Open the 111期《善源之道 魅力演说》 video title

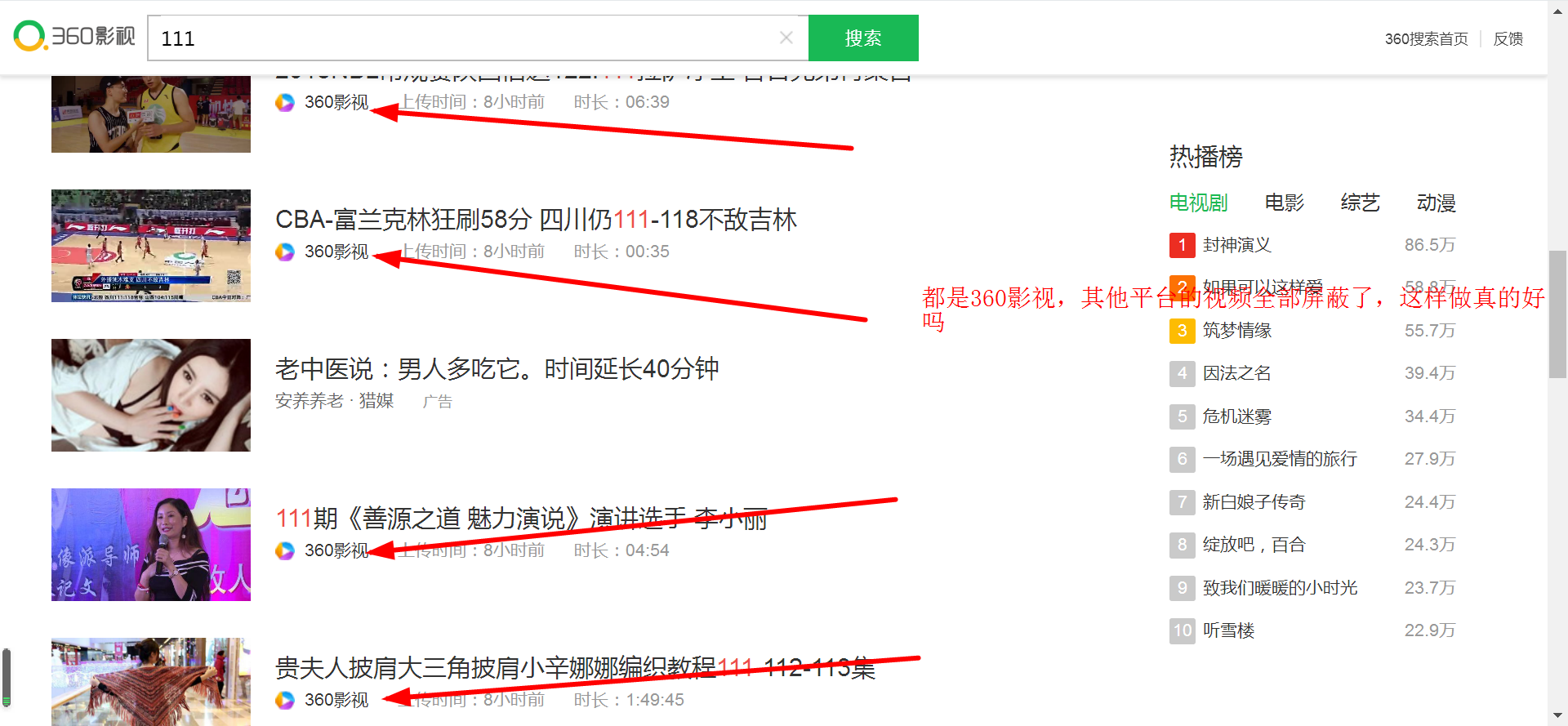coord(521,519)
